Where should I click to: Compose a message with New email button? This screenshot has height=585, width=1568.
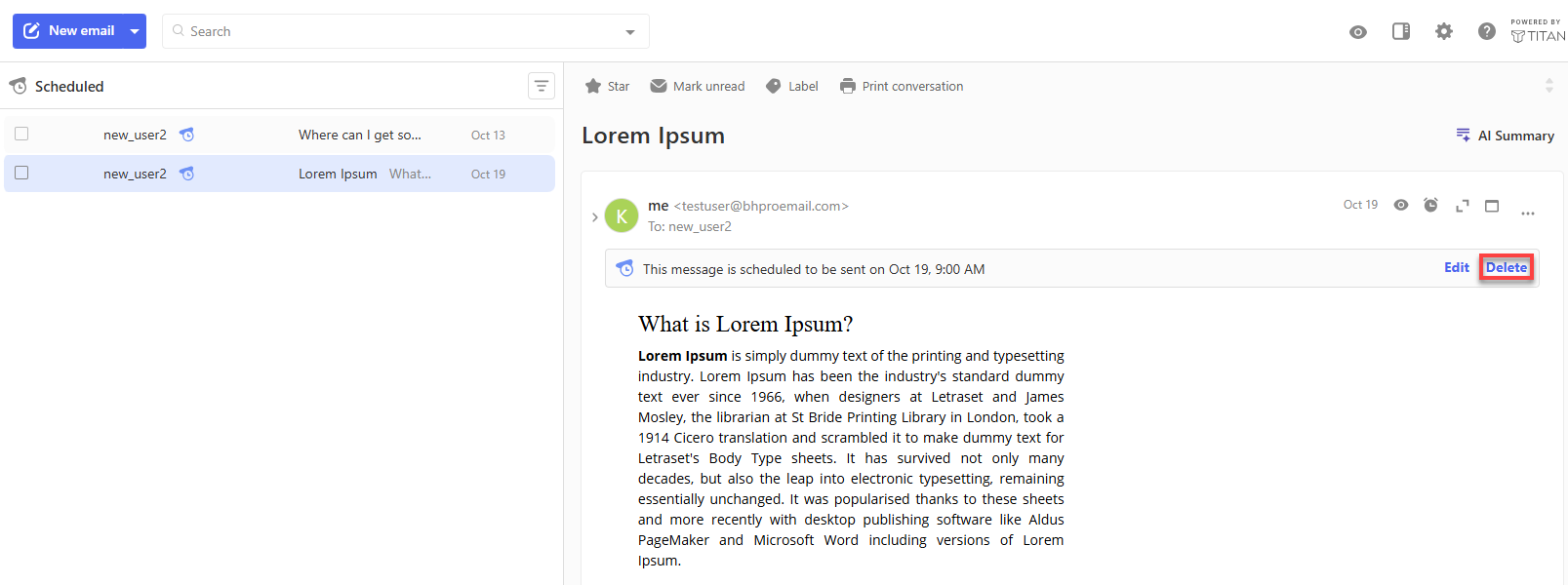[68, 31]
